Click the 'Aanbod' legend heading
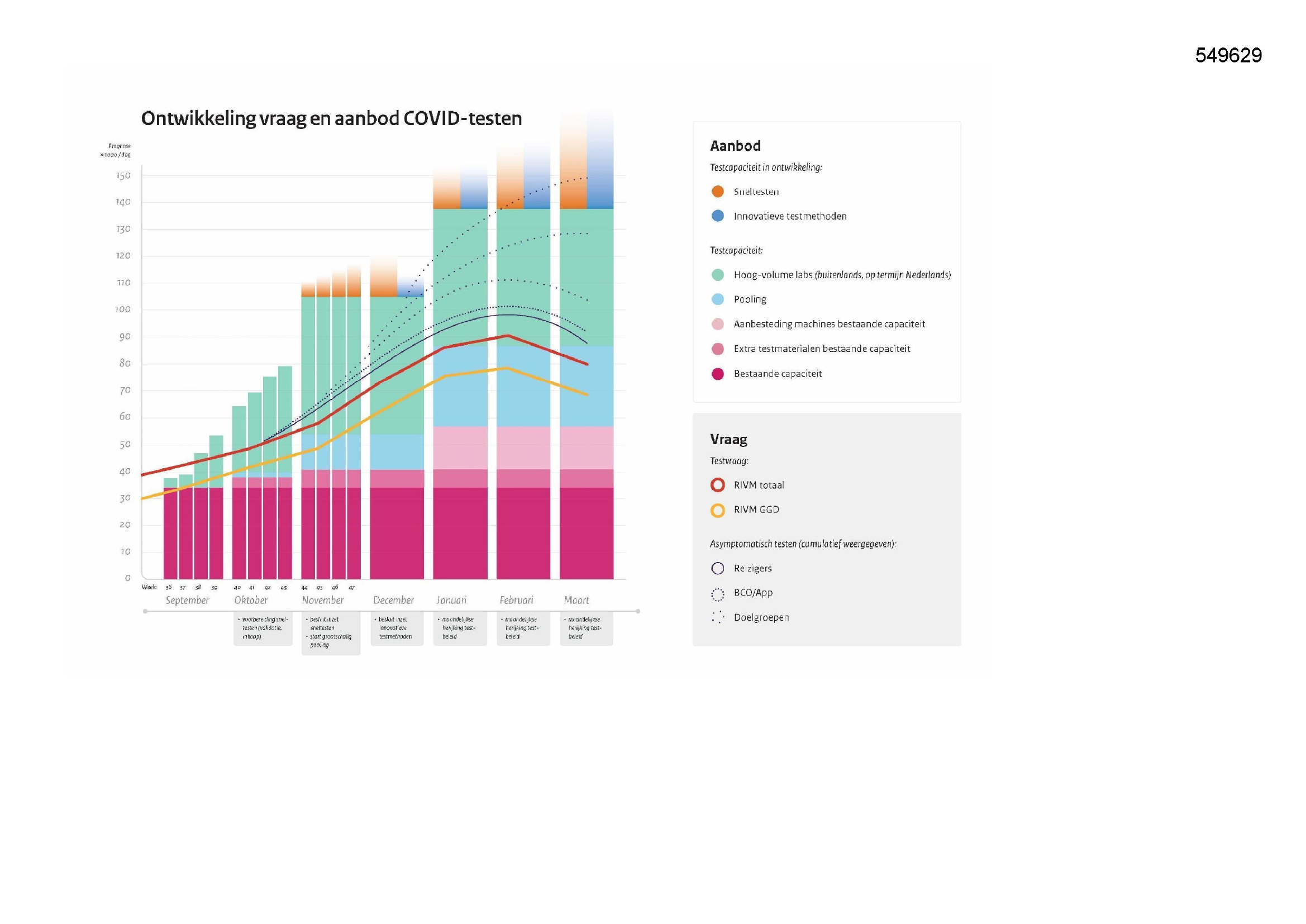 [x=736, y=146]
